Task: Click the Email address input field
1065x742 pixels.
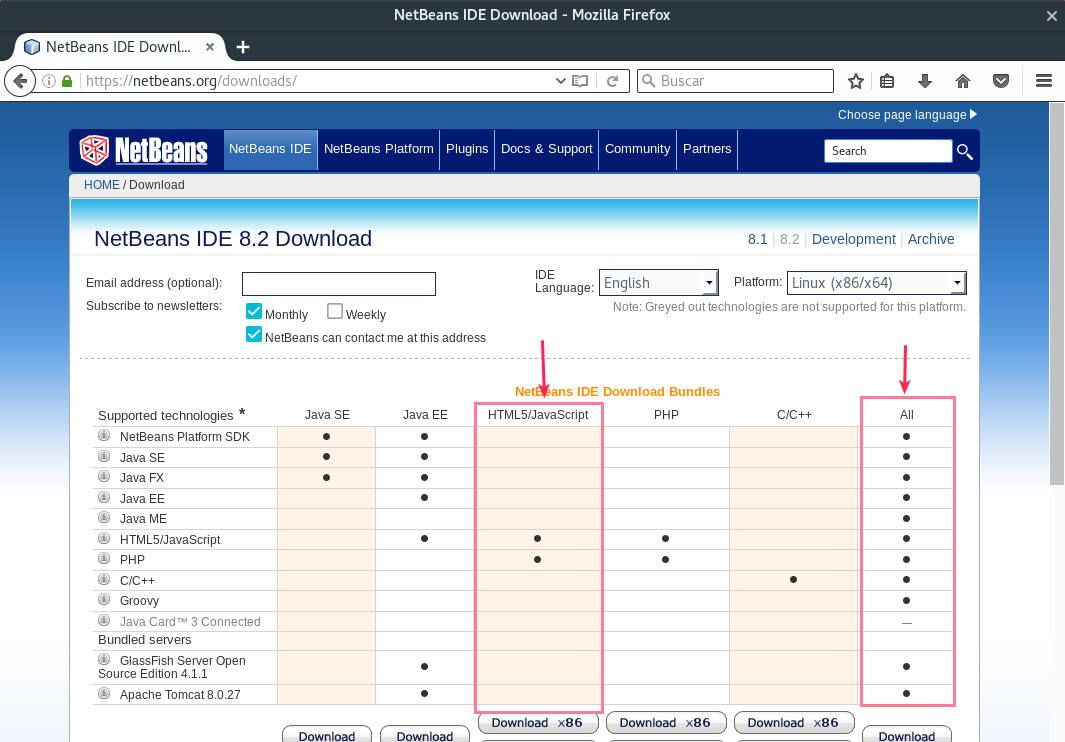Action: tap(339, 284)
